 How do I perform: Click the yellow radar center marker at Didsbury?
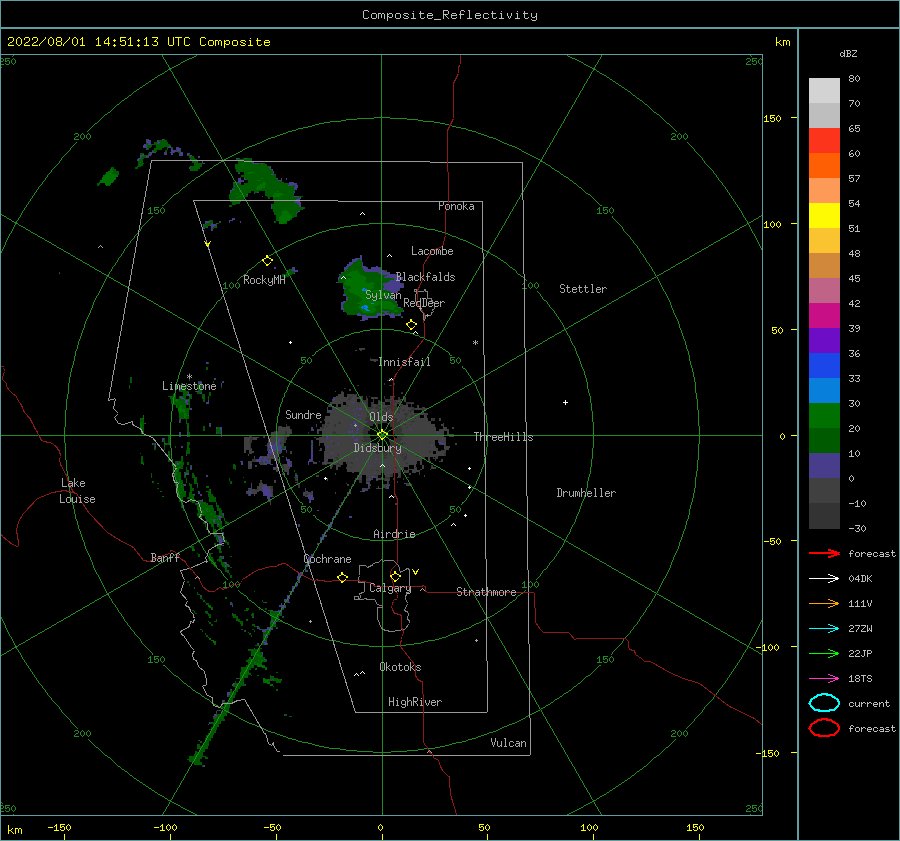[382, 435]
